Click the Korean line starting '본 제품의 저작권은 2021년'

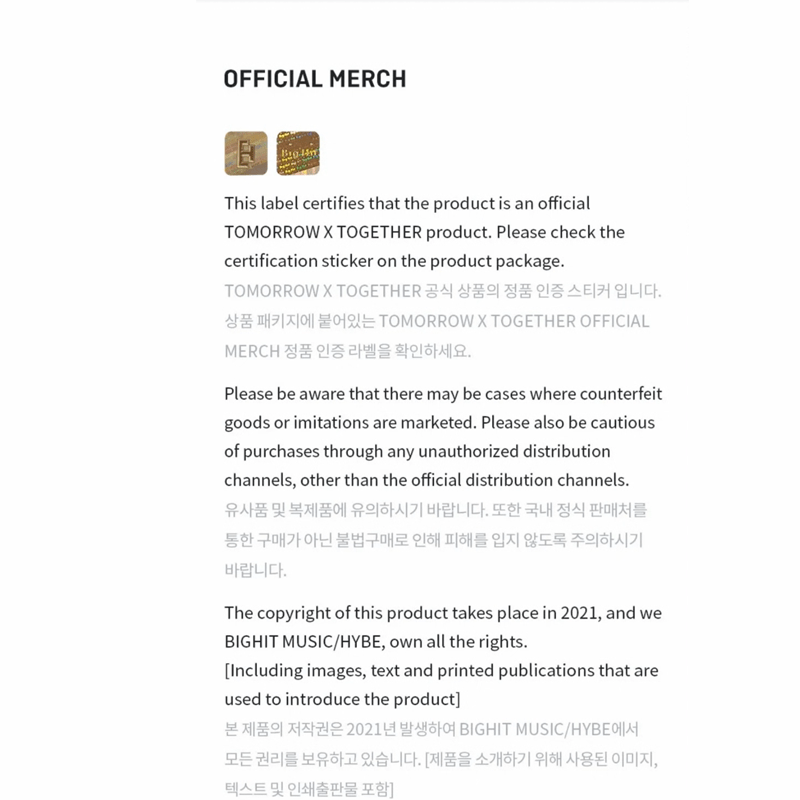(x=431, y=729)
